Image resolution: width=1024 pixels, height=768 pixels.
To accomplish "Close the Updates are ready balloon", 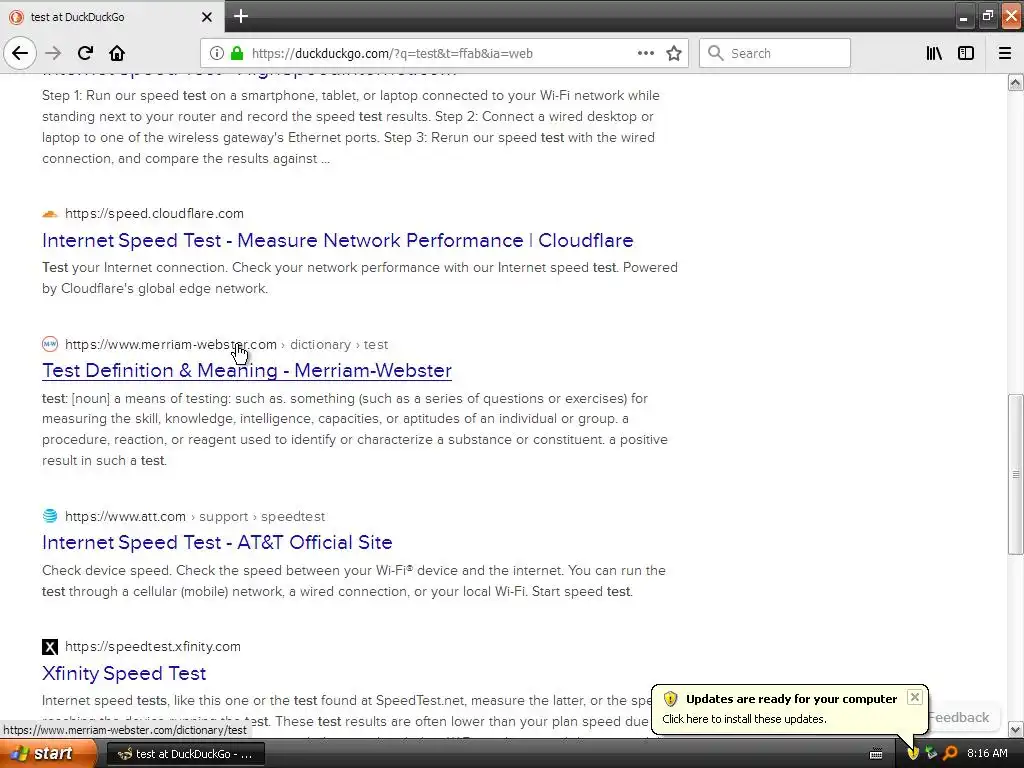I will click(x=914, y=697).
